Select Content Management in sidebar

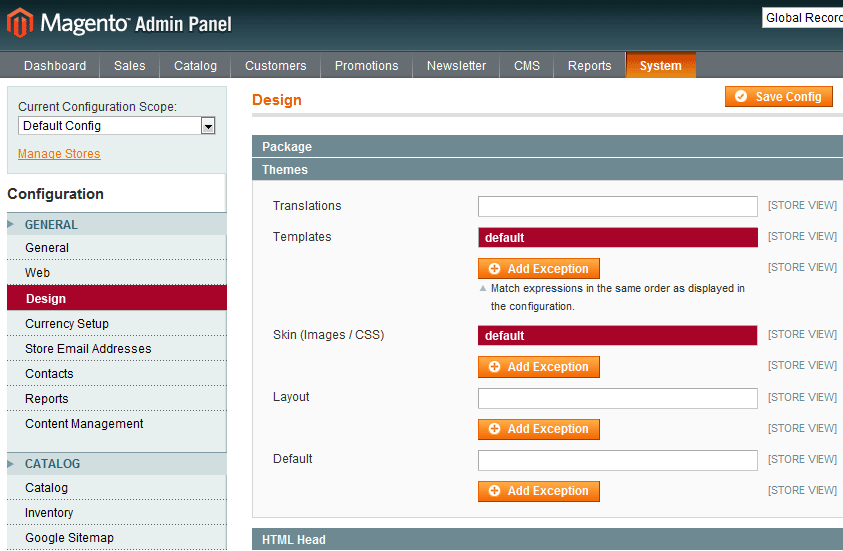click(117, 424)
